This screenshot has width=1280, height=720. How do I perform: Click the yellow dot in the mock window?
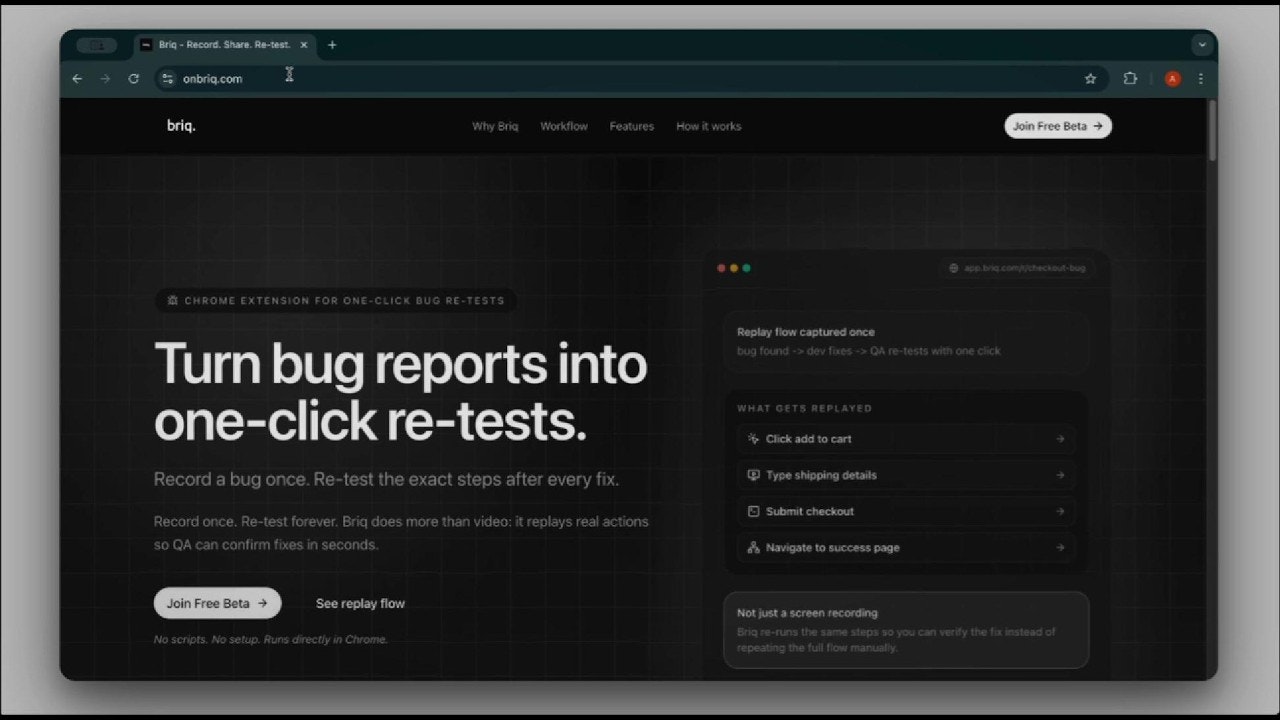pyautogui.click(x=734, y=268)
